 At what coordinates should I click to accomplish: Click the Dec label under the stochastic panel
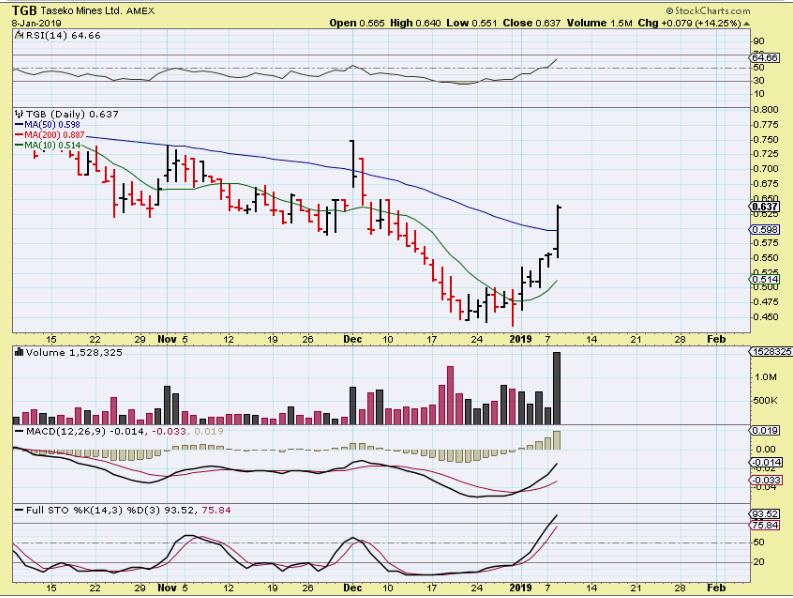353,588
